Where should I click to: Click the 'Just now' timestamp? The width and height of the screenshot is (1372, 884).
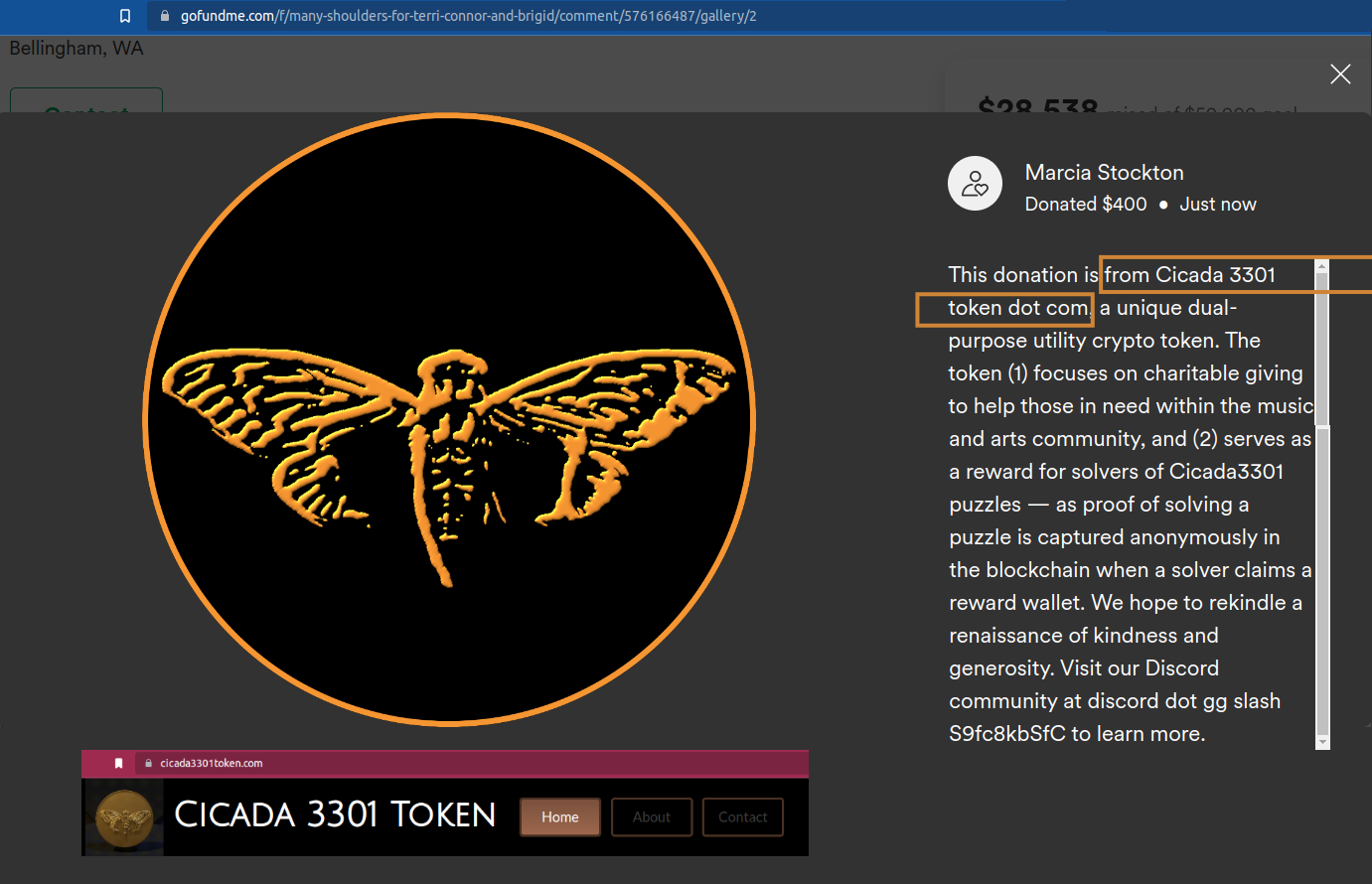[1217, 204]
